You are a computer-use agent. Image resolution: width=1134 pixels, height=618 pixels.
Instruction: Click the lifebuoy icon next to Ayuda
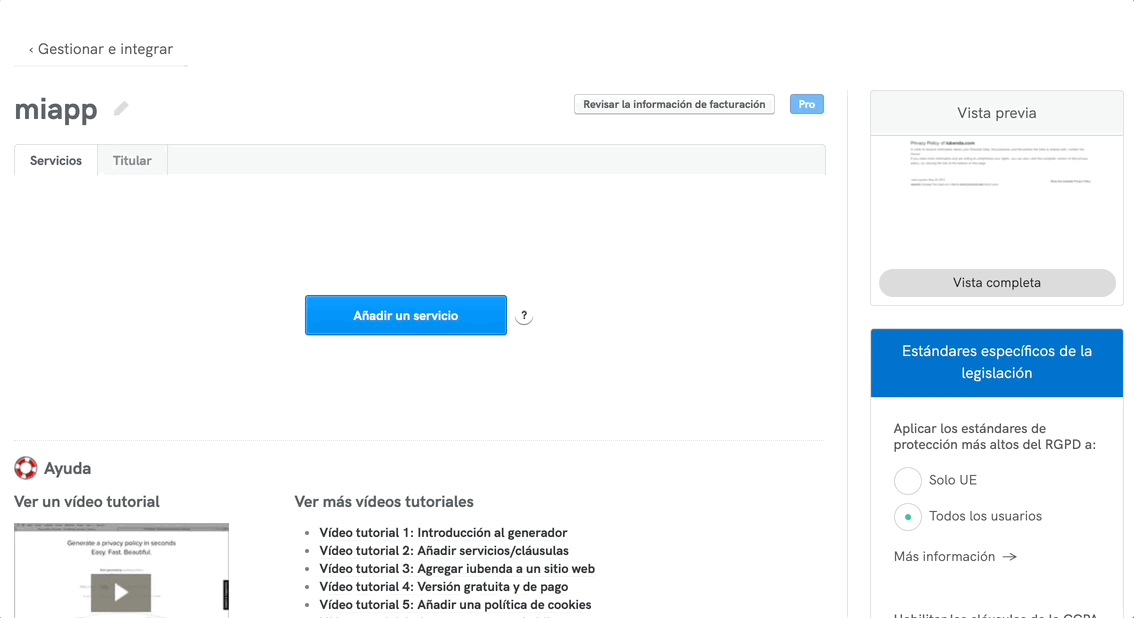(x=25, y=467)
